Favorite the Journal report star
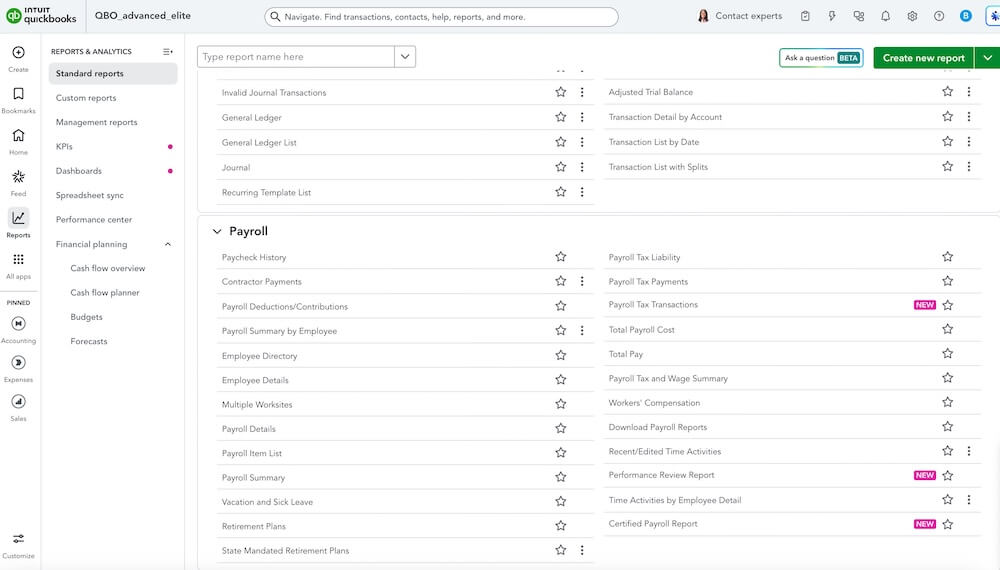The width and height of the screenshot is (1000, 570). pyautogui.click(x=561, y=167)
